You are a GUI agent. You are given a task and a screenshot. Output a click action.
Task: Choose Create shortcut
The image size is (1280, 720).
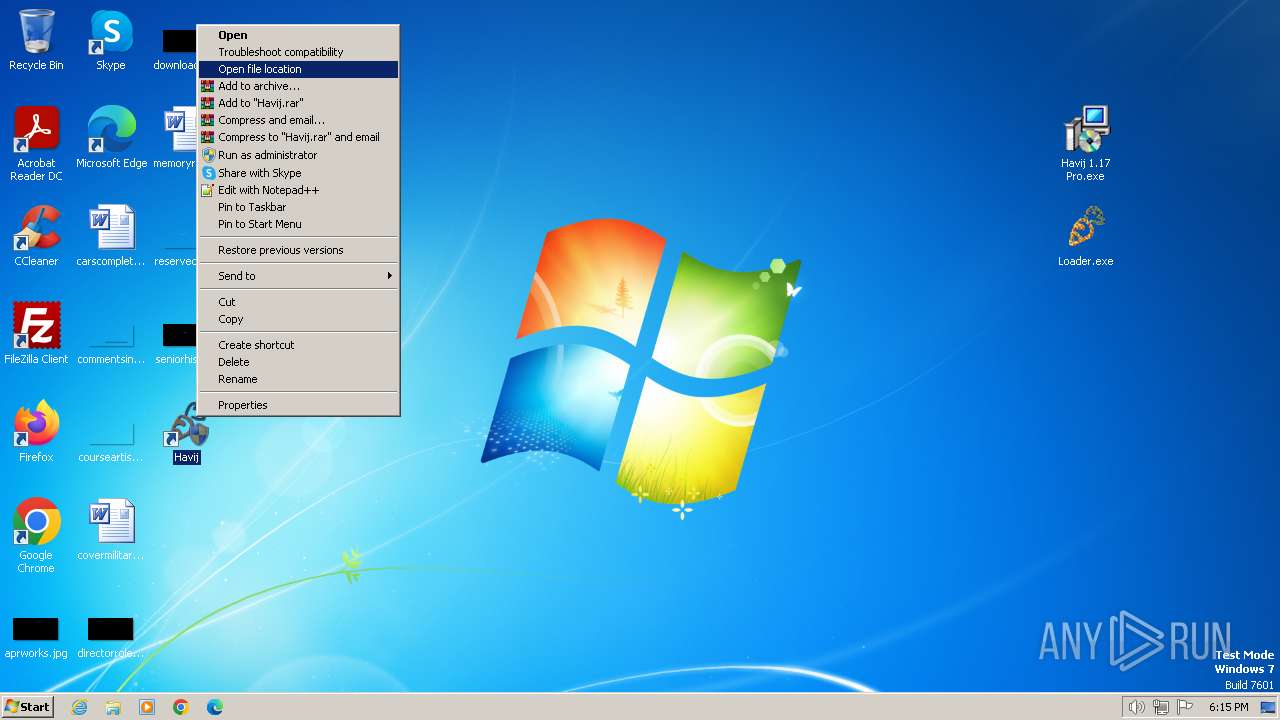299,345
